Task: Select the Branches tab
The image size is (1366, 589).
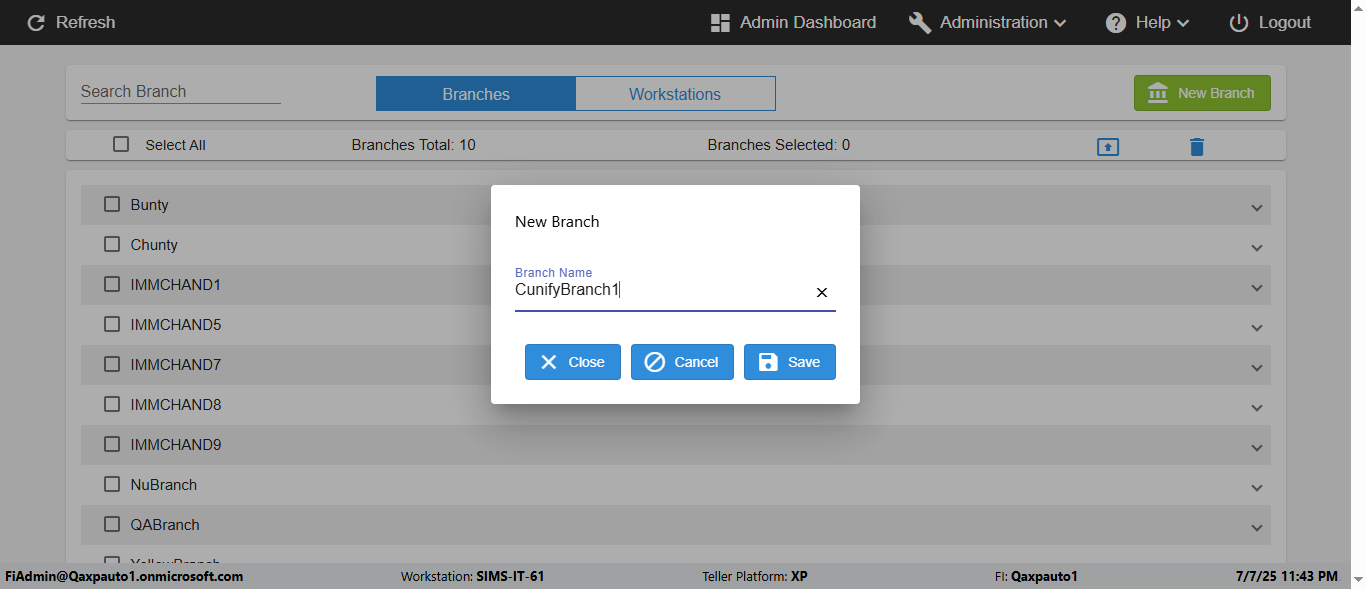Action: [476, 94]
